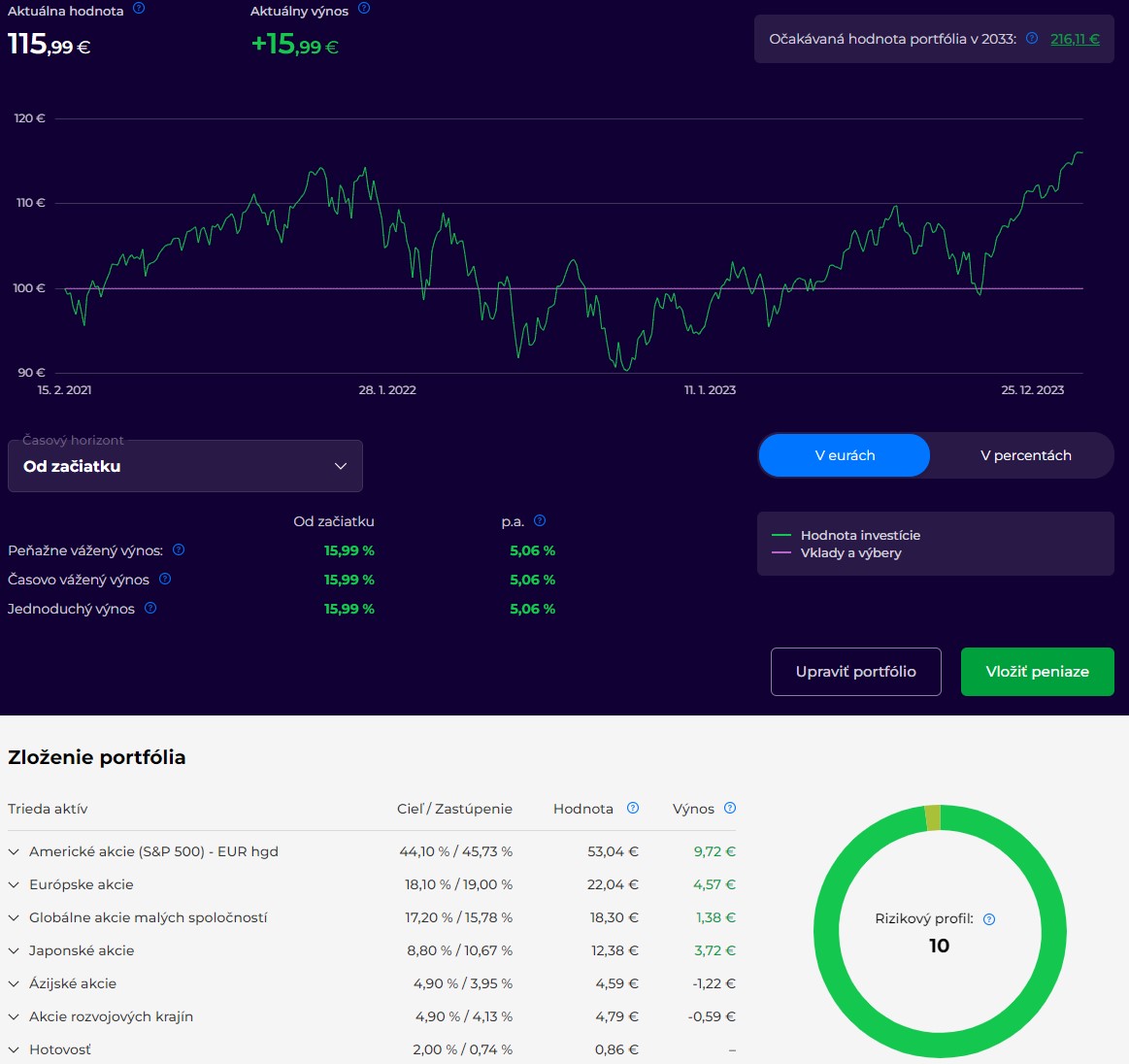Open the p.a. column help icon
The image size is (1129, 1064).
[540, 520]
